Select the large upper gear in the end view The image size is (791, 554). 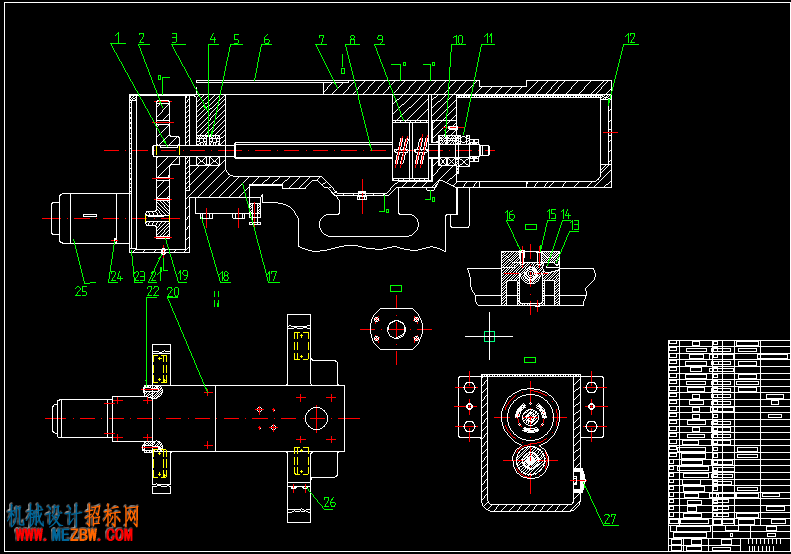pyautogui.click(x=530, y=417)
